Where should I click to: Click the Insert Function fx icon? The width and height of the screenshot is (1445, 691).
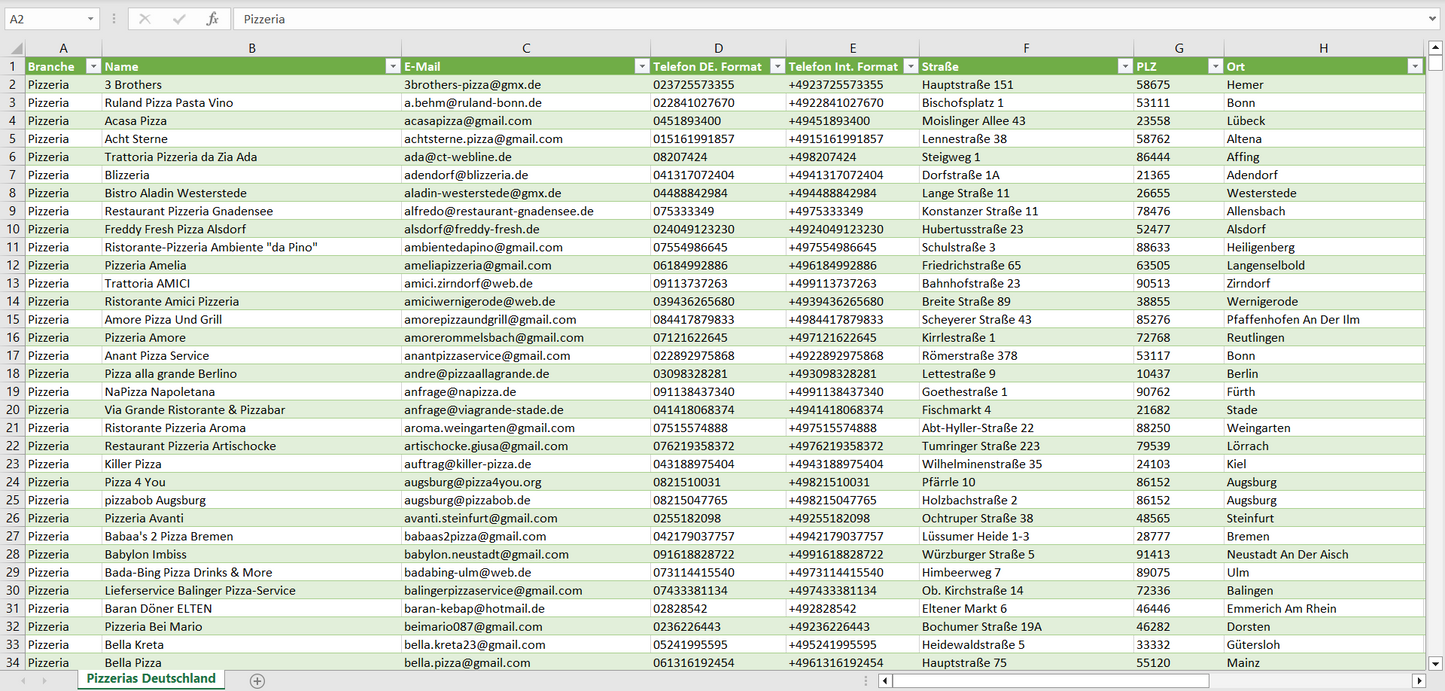pos(212,19)
